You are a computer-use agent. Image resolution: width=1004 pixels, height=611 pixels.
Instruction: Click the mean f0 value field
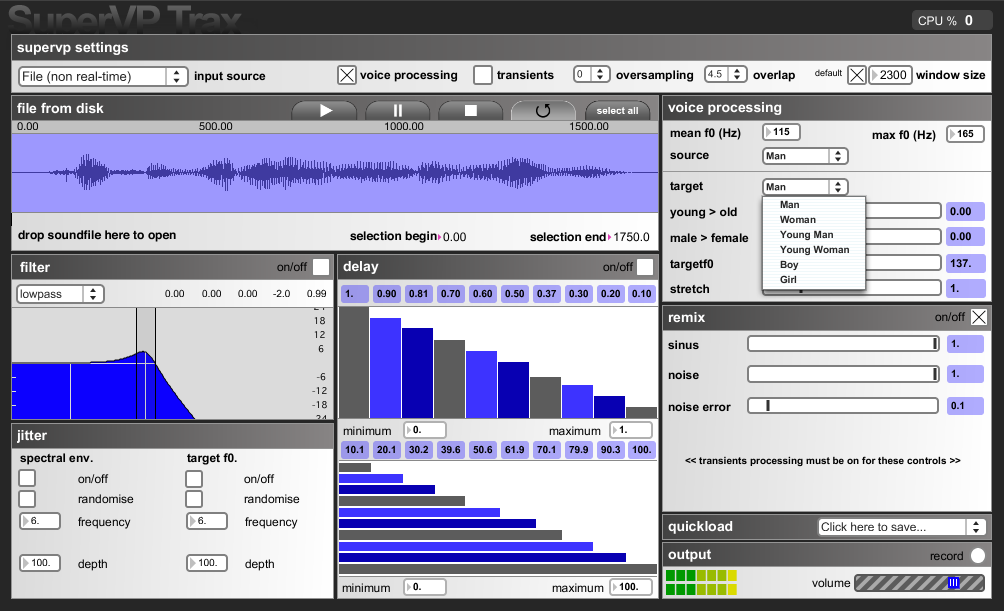(x=781, y=132)
